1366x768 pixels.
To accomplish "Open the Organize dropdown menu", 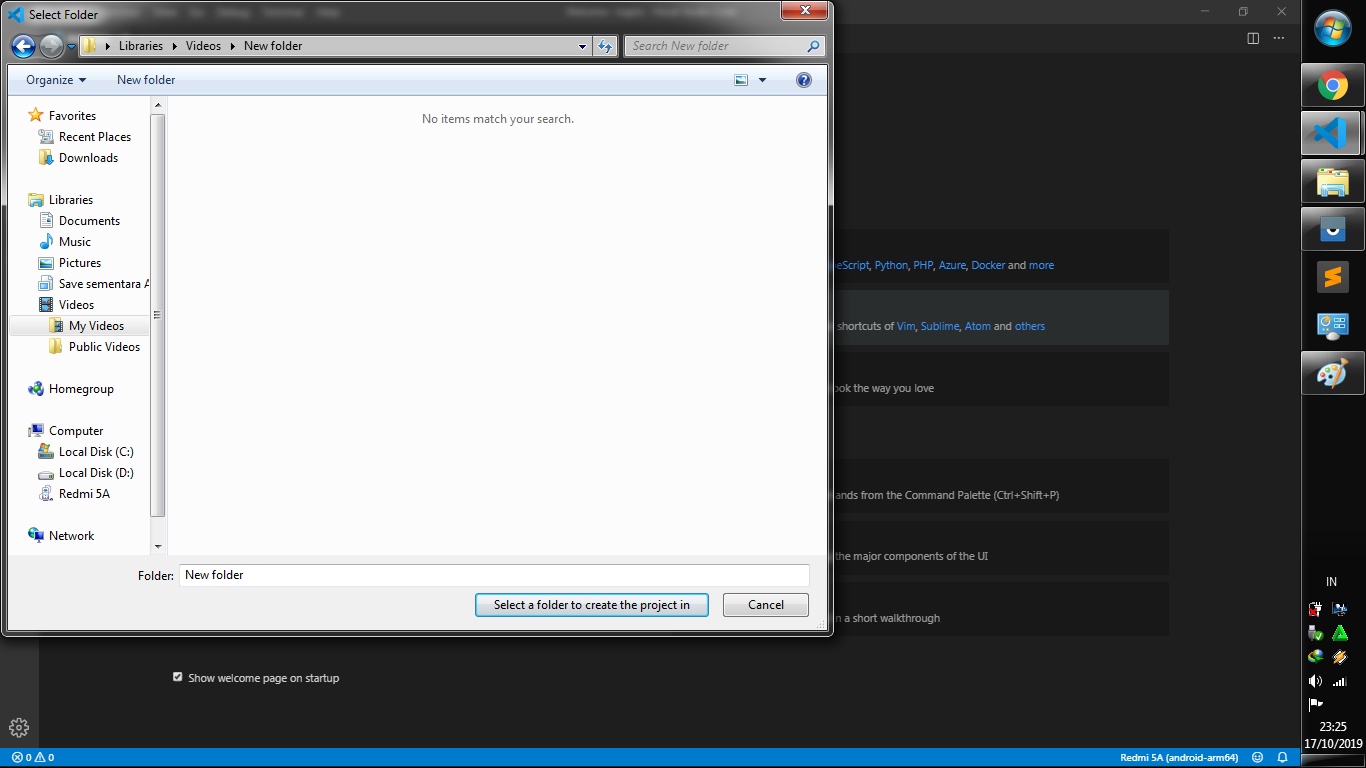I will pyautogui.click(x=53, y=80).
